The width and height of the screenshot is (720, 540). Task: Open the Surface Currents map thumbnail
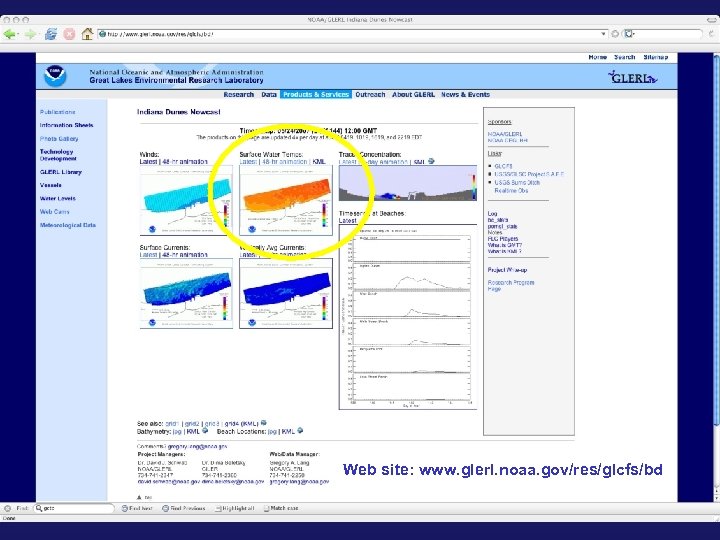(x=186, y=293)
